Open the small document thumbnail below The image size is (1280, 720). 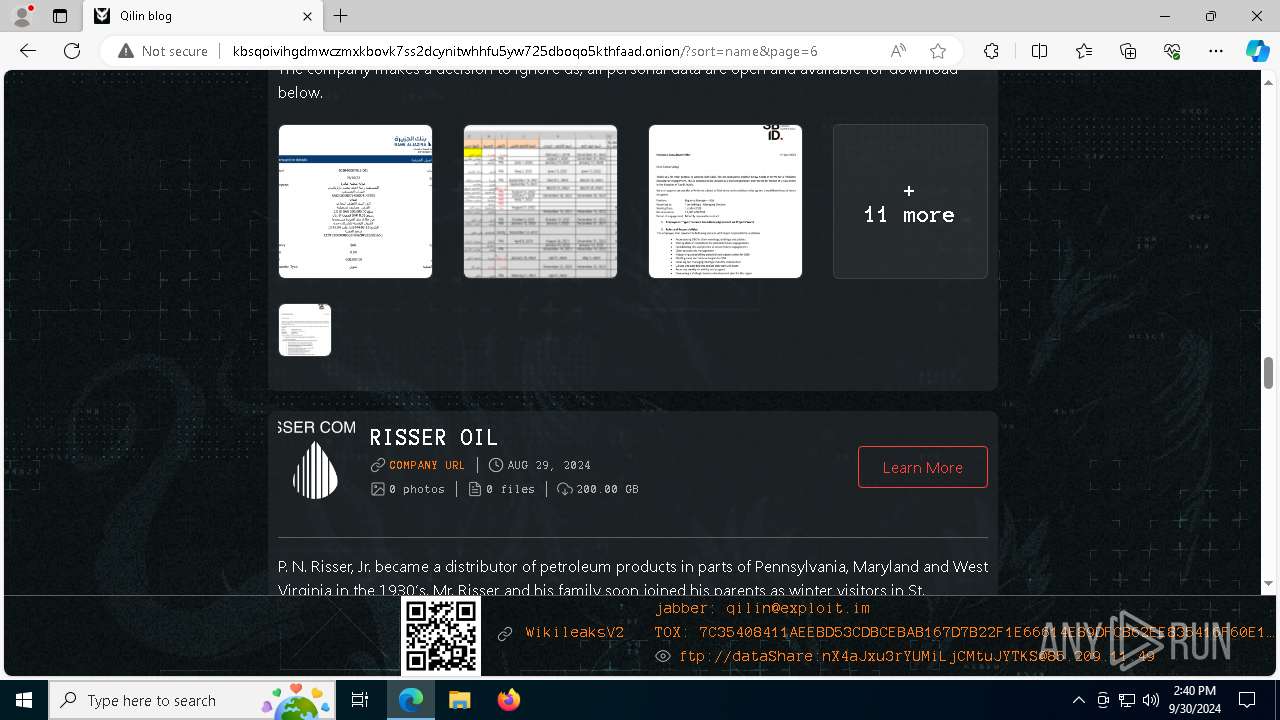tap(305, 330)
